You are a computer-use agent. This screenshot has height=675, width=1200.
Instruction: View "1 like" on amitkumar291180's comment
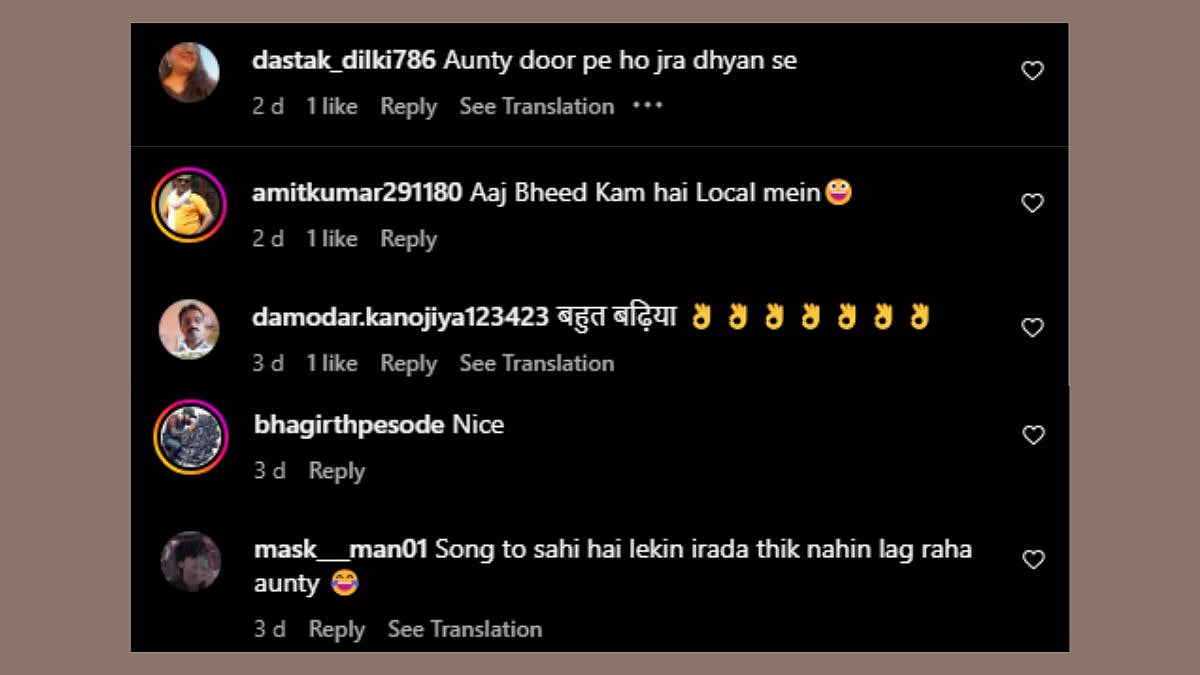331,239
